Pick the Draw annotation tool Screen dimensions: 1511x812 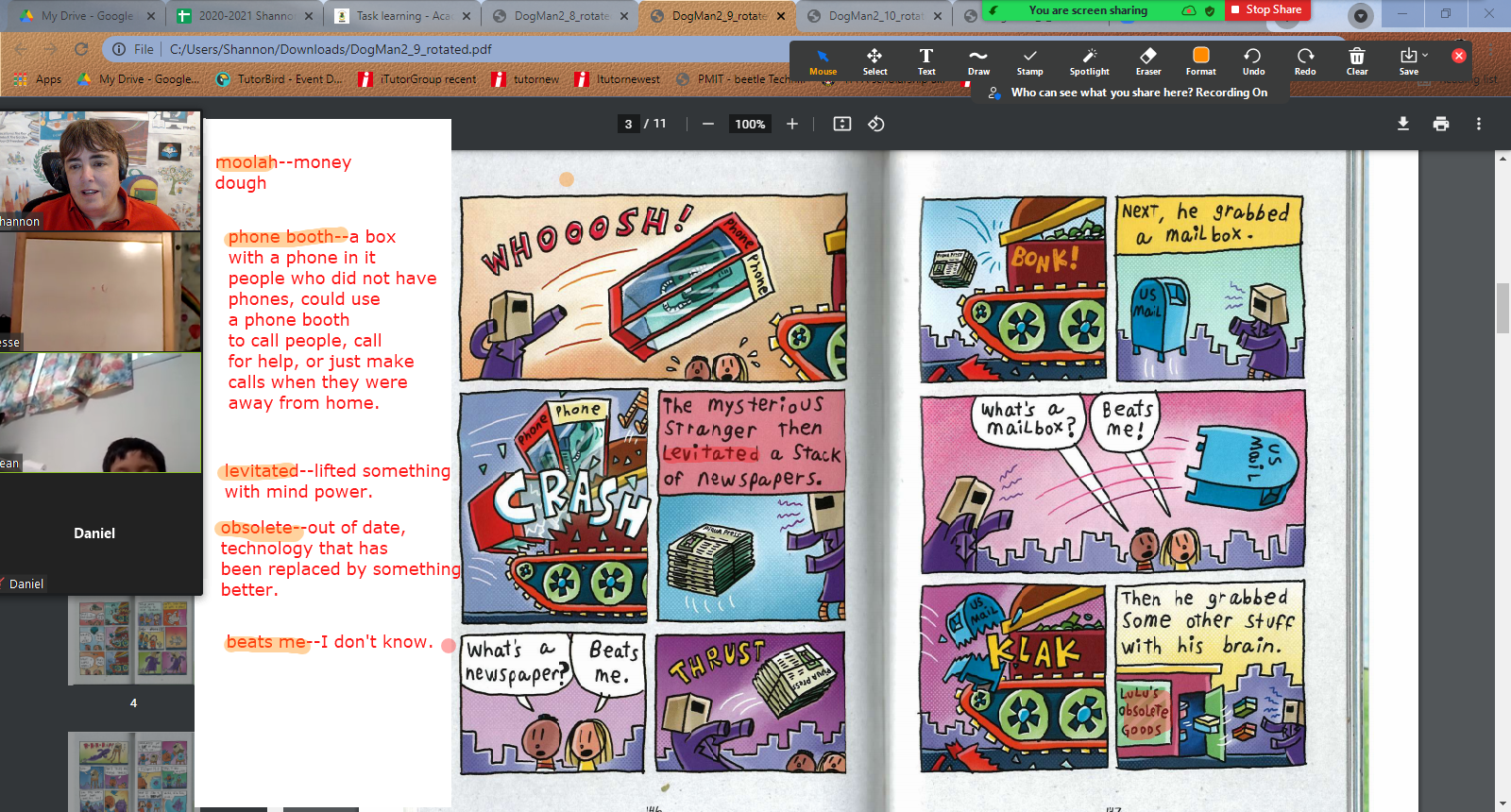(978, 62)
